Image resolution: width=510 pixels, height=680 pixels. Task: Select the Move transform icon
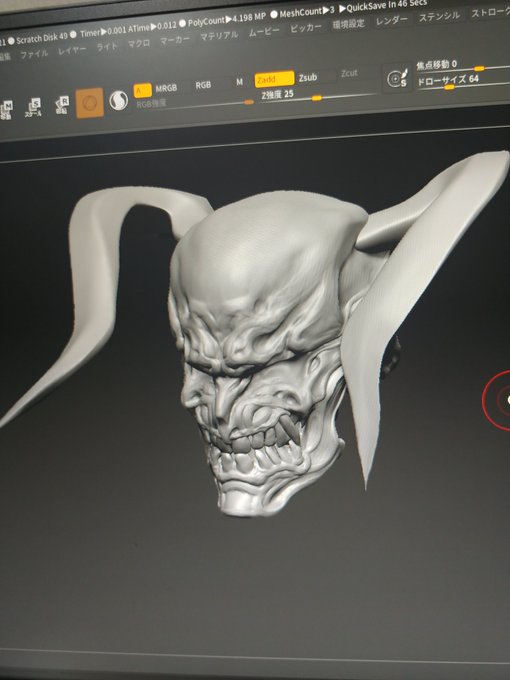click(6, 110)
